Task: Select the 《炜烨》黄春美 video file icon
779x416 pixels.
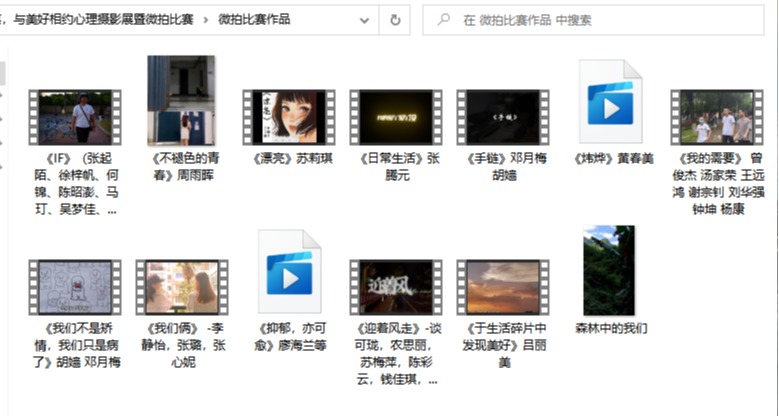Action: 610,102
